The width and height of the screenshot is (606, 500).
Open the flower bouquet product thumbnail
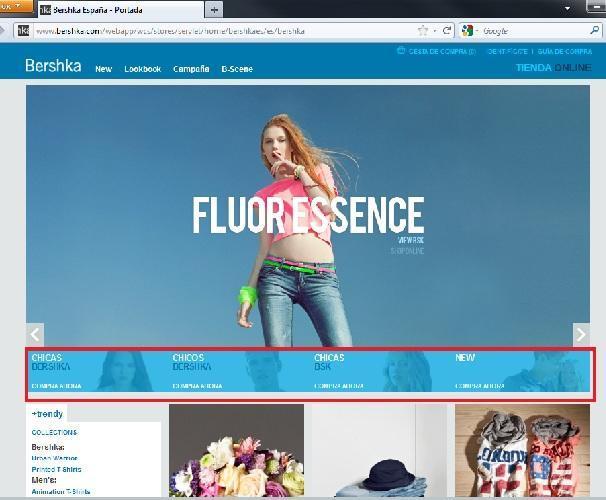tap(236, 452)
